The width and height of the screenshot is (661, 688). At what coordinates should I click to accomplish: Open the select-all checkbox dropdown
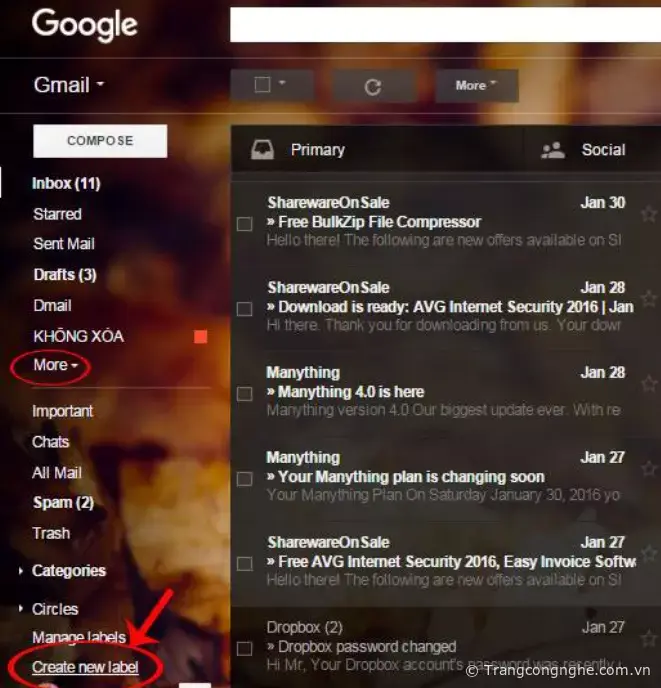(282, 85)
